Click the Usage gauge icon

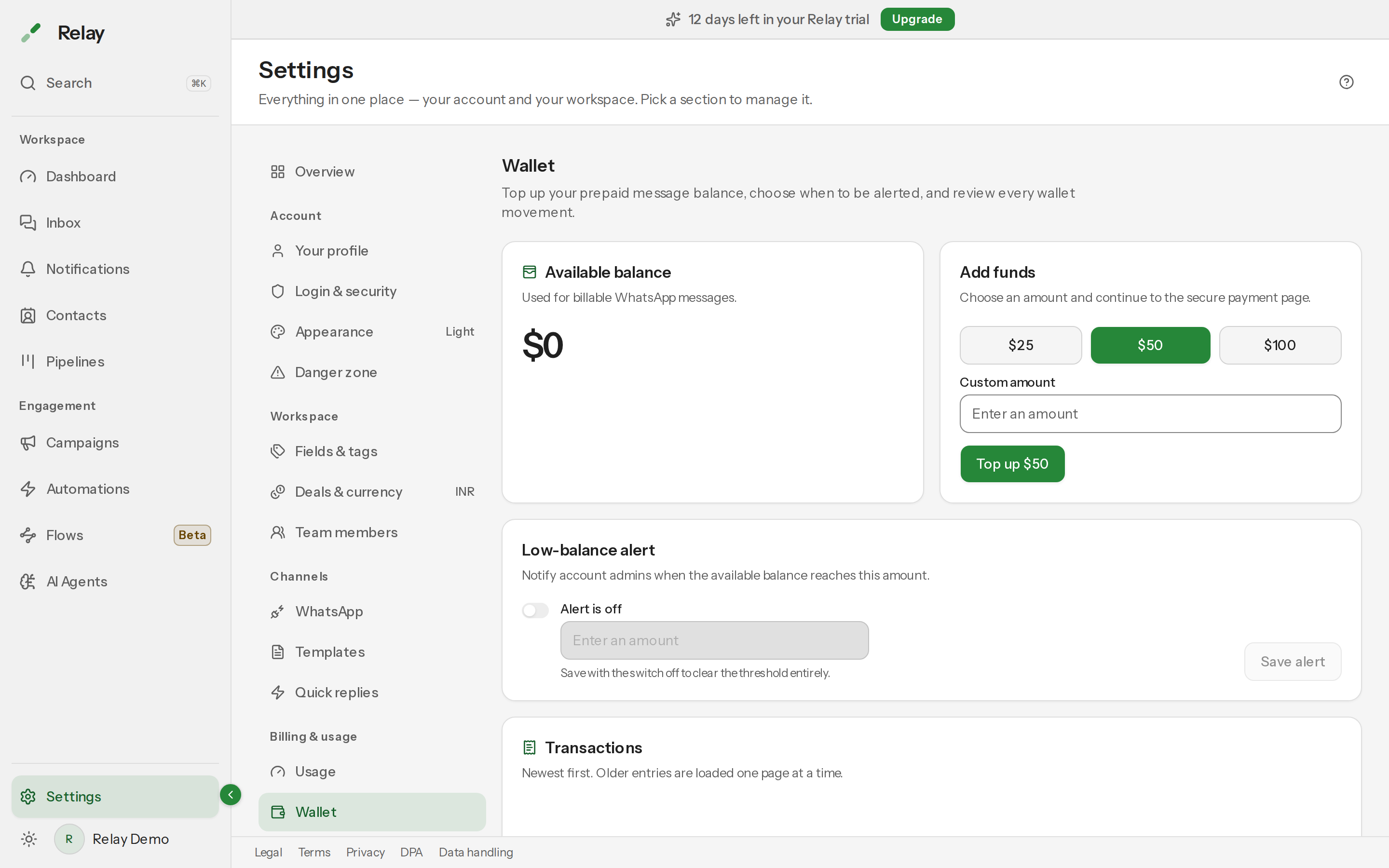tap(278, 772)
